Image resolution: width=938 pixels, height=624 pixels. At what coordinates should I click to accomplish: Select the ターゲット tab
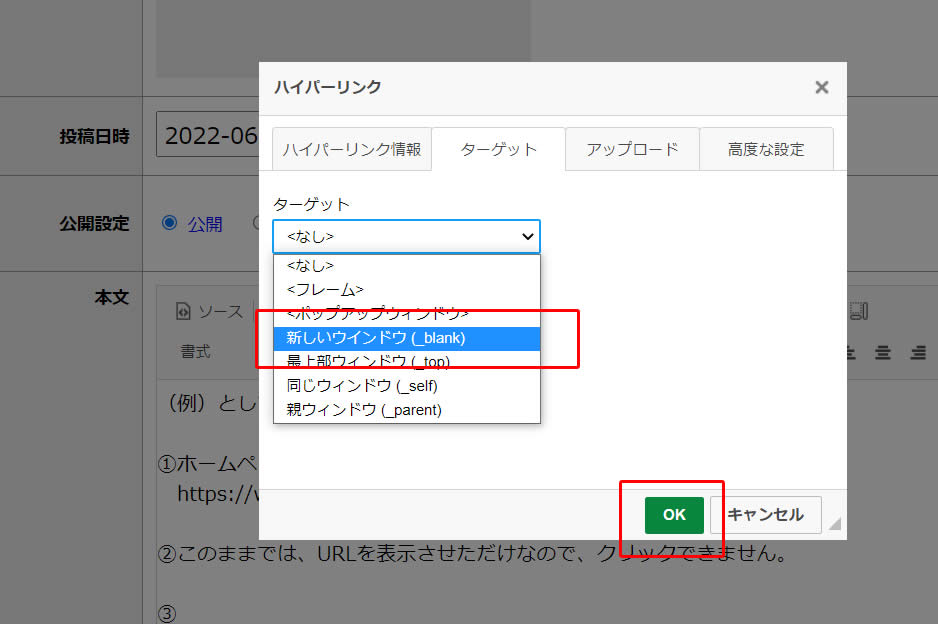[498, 149]
